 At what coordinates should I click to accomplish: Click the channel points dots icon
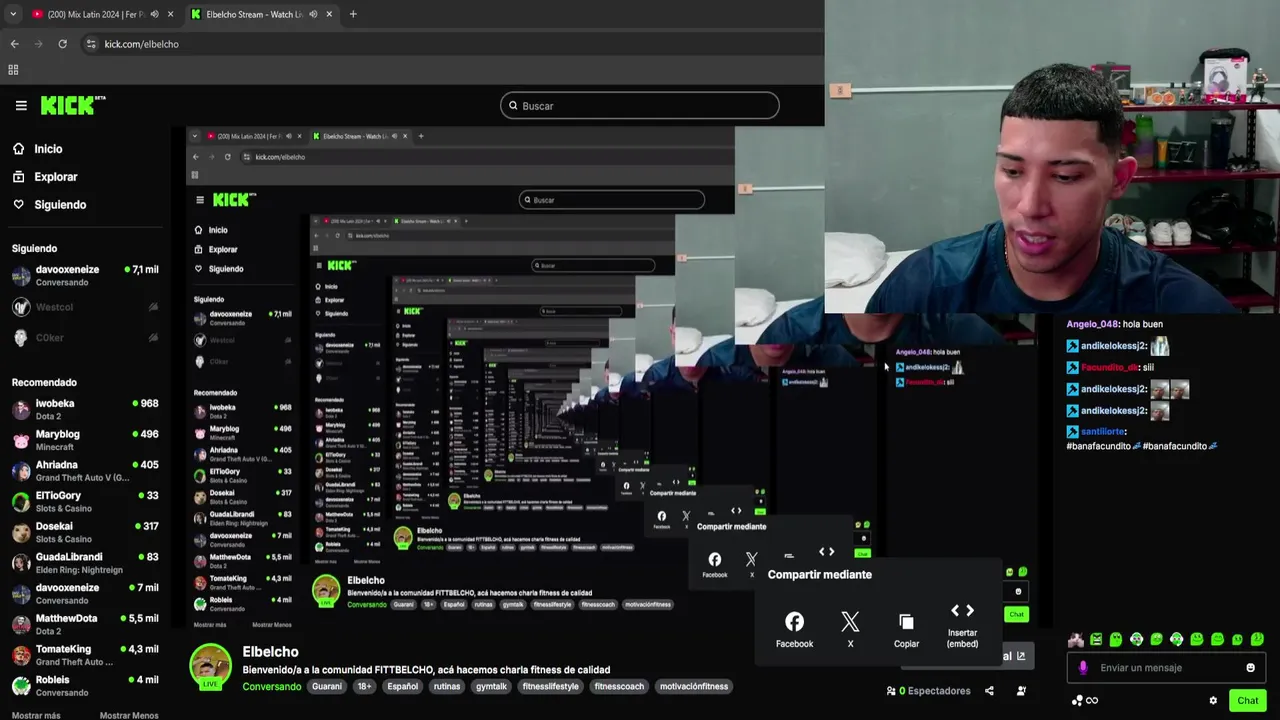click(x=1076, y=701)
